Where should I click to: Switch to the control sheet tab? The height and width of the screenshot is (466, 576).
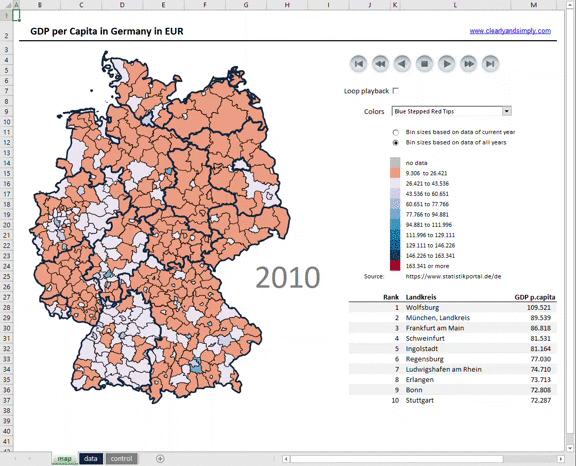[121, 458]
